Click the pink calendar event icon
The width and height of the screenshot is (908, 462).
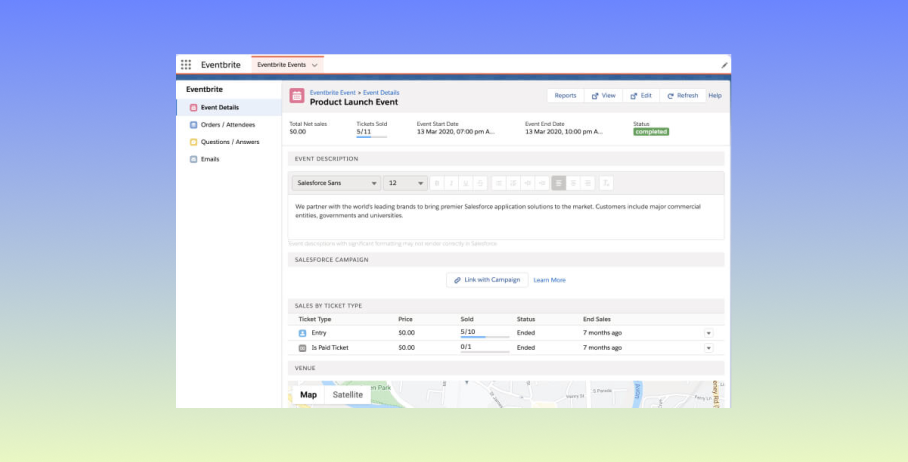(x=297, y=96)
